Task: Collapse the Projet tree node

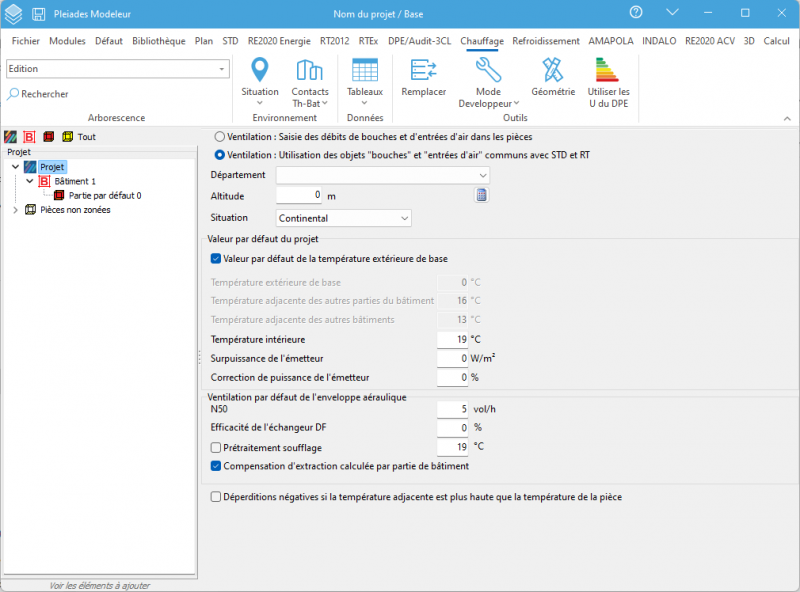Action: [15, 167]
